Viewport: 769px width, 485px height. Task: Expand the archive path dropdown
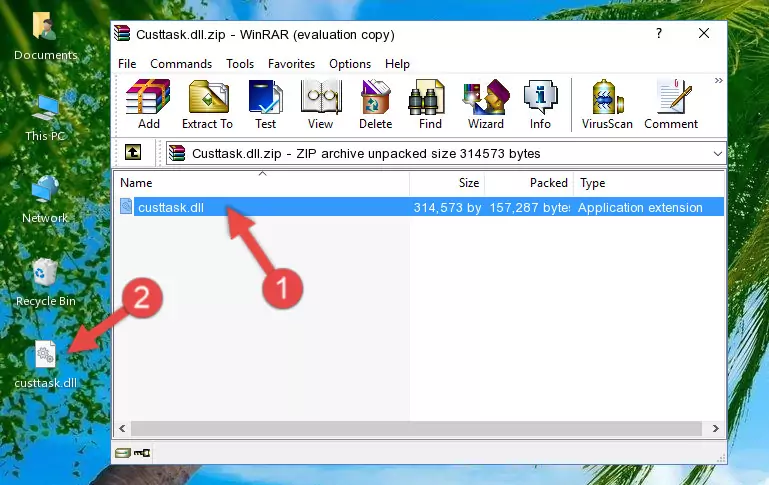point(718,153)
